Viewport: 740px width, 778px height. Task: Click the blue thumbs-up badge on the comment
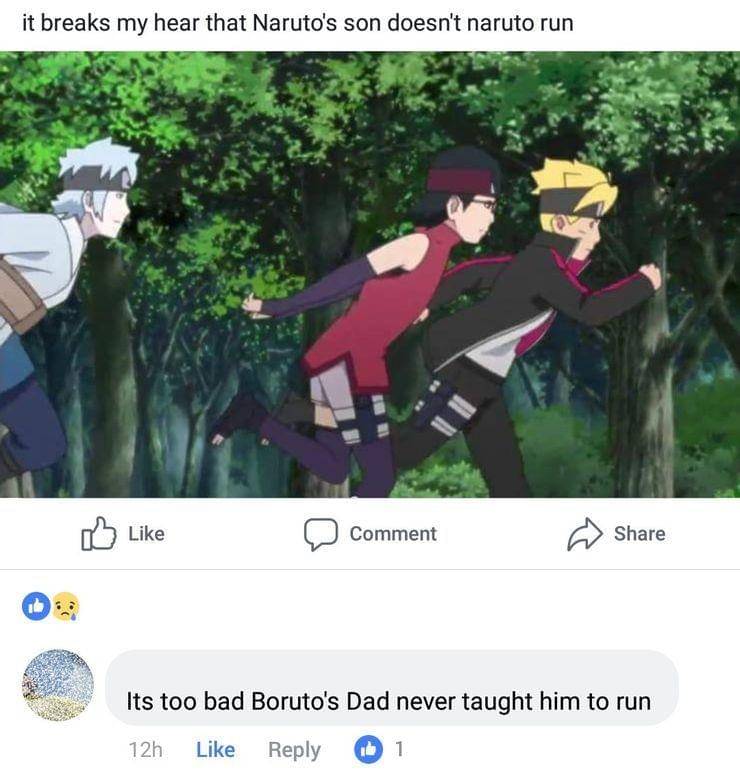[368, 749]
